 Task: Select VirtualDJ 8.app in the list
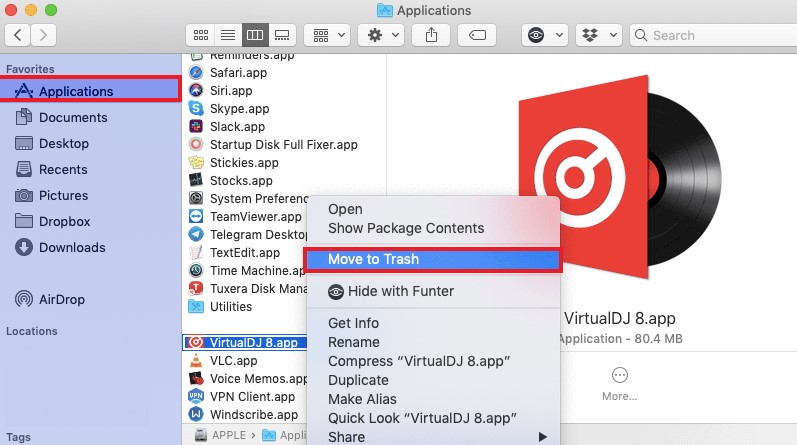[244, 342]
